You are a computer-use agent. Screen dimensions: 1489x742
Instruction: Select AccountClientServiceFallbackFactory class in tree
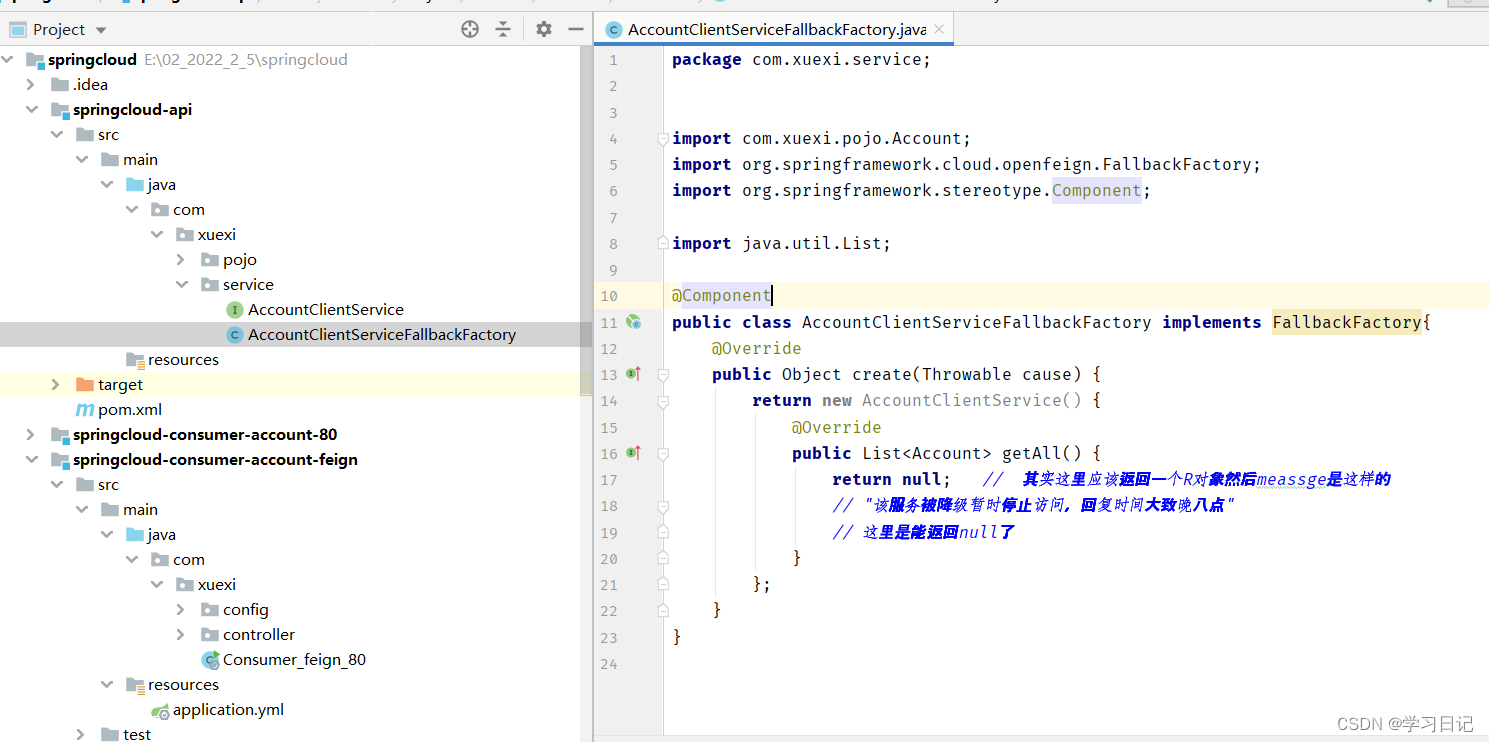click(x=381, y=335)
